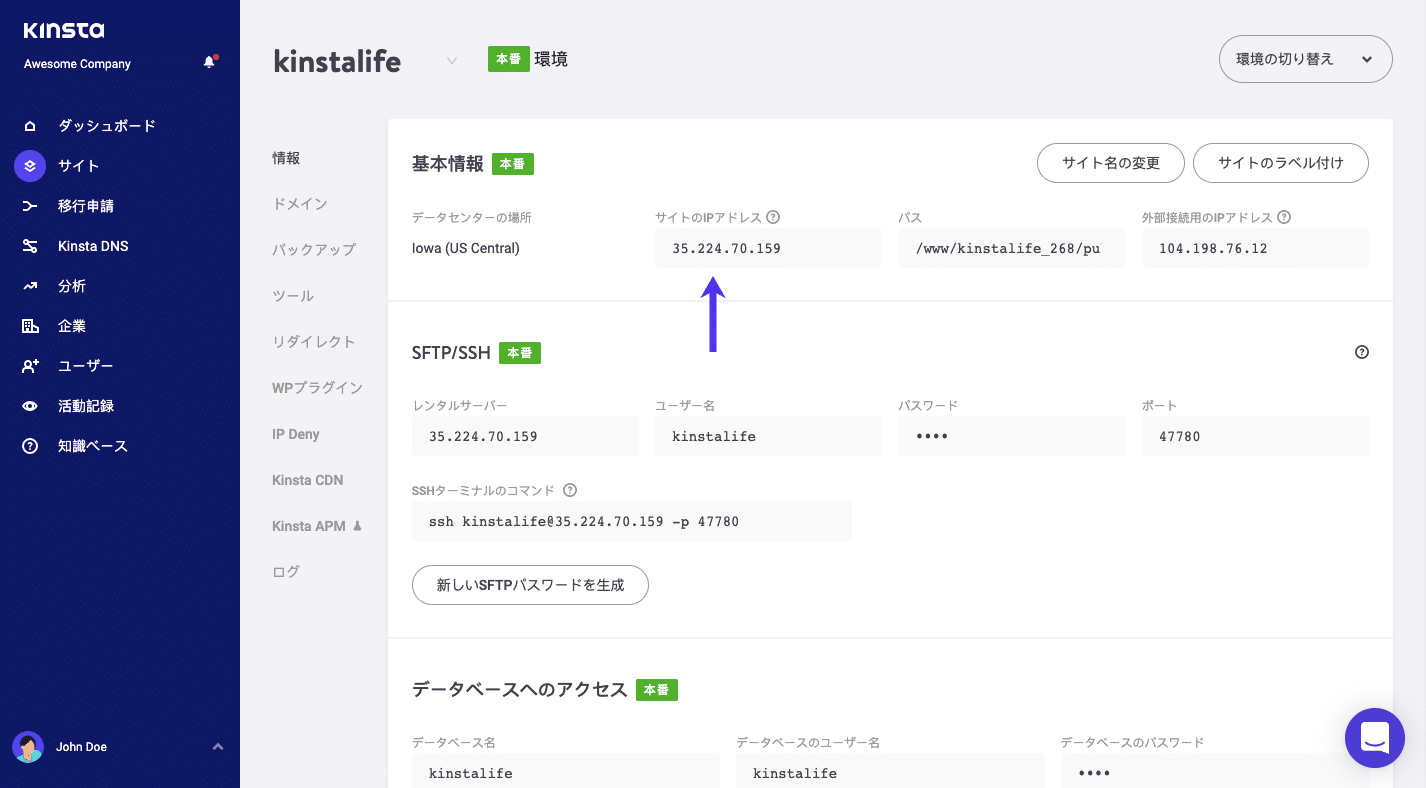Click the SFTP/SSH help question mark

(1361, 352)
